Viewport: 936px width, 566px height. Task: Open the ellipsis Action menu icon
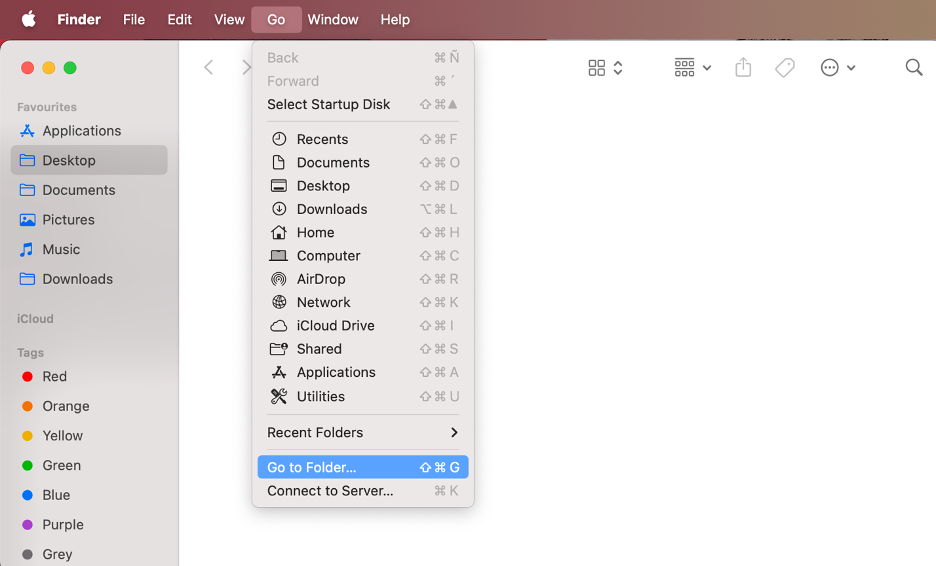point(829,67)
